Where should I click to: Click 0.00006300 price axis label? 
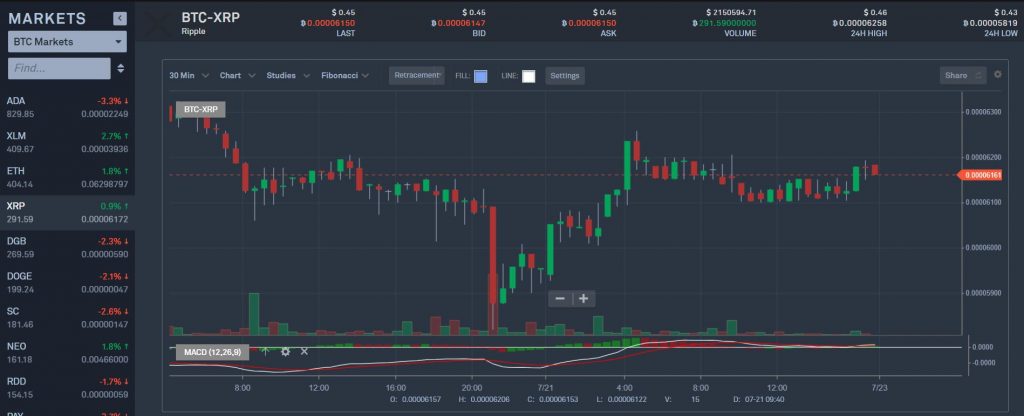[983, 112]
